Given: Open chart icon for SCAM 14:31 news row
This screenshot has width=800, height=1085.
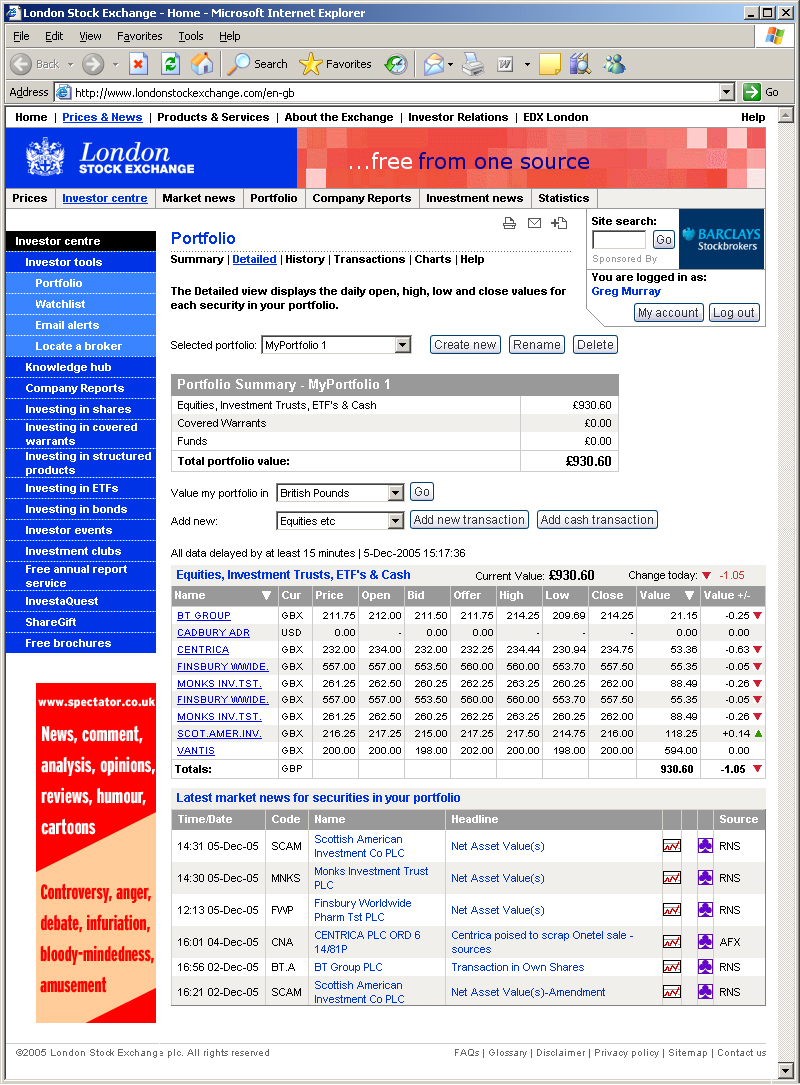Looking at the screenshot, I should click(672, 846).
